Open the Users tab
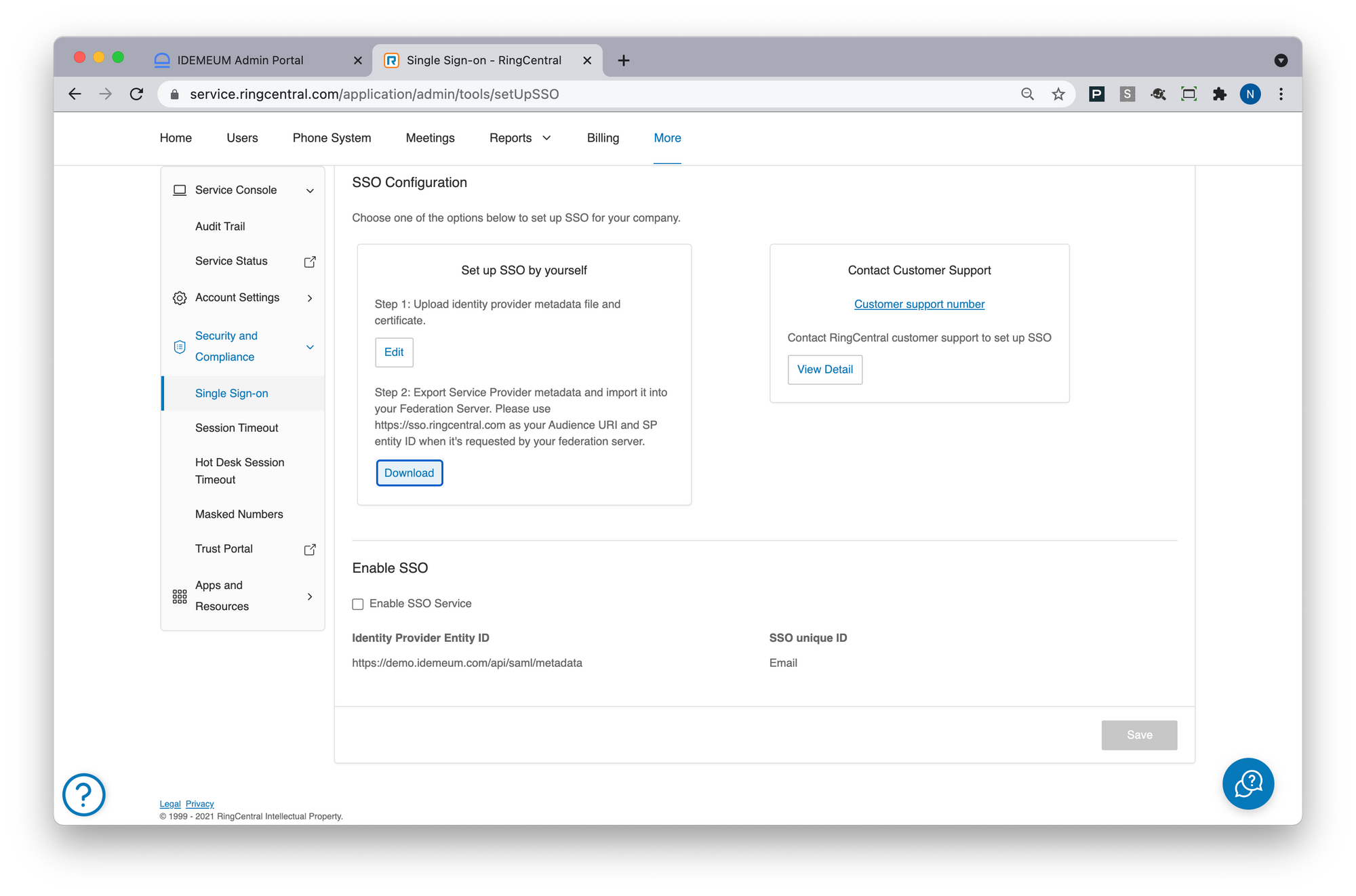 pos(242,138)
